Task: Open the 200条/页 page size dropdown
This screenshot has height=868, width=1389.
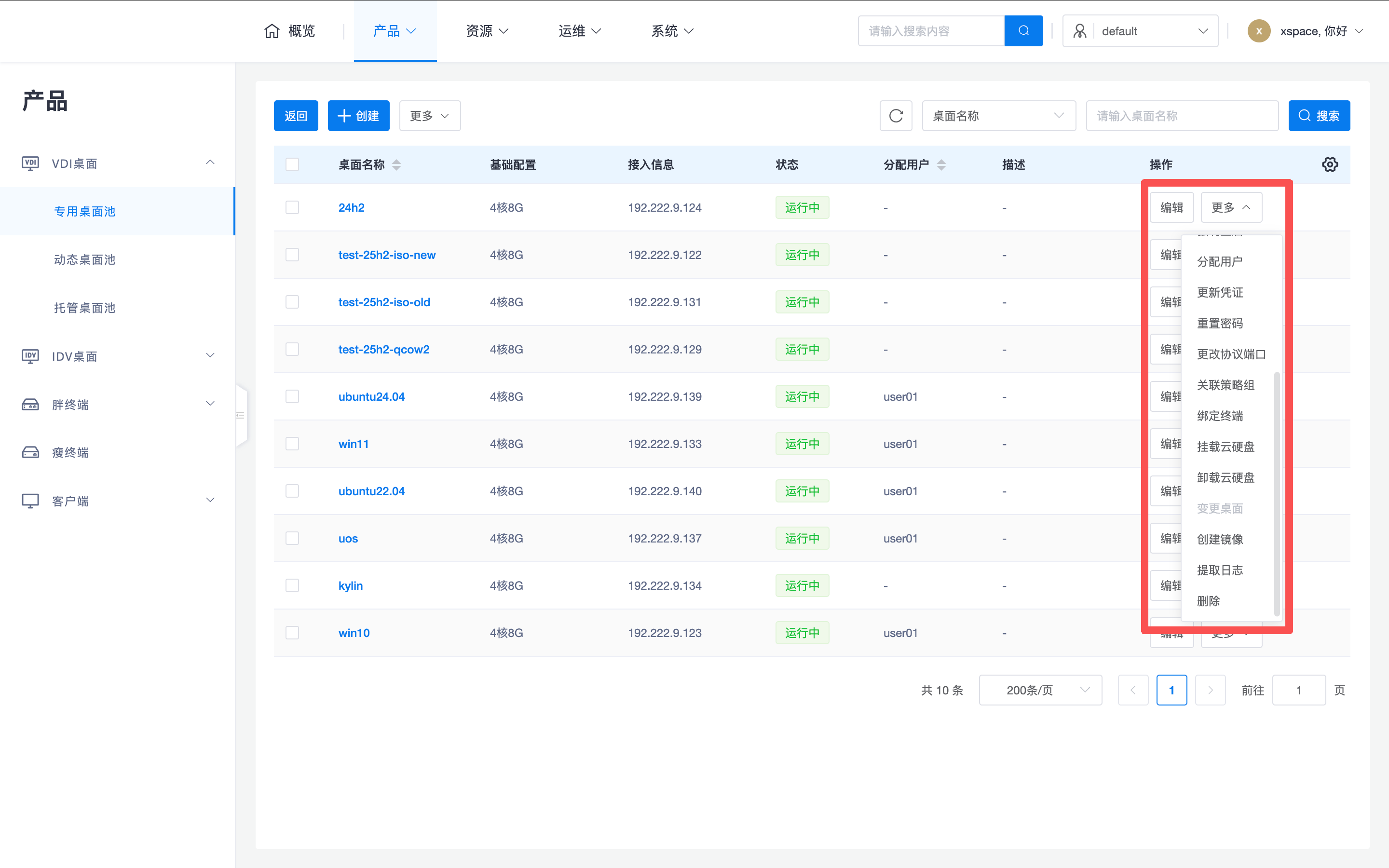Action: pos(1040,690)
